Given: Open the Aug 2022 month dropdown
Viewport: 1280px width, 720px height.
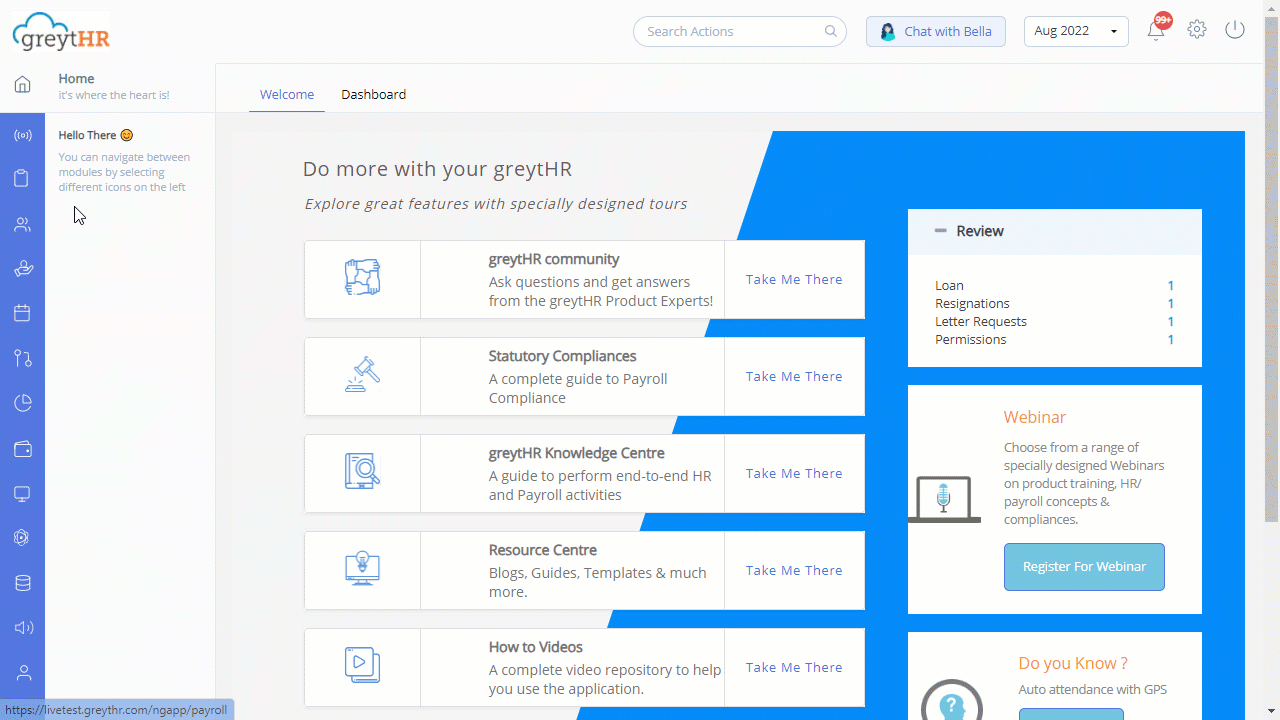Looking at the screenshot, I should (x=1076, y=31).
